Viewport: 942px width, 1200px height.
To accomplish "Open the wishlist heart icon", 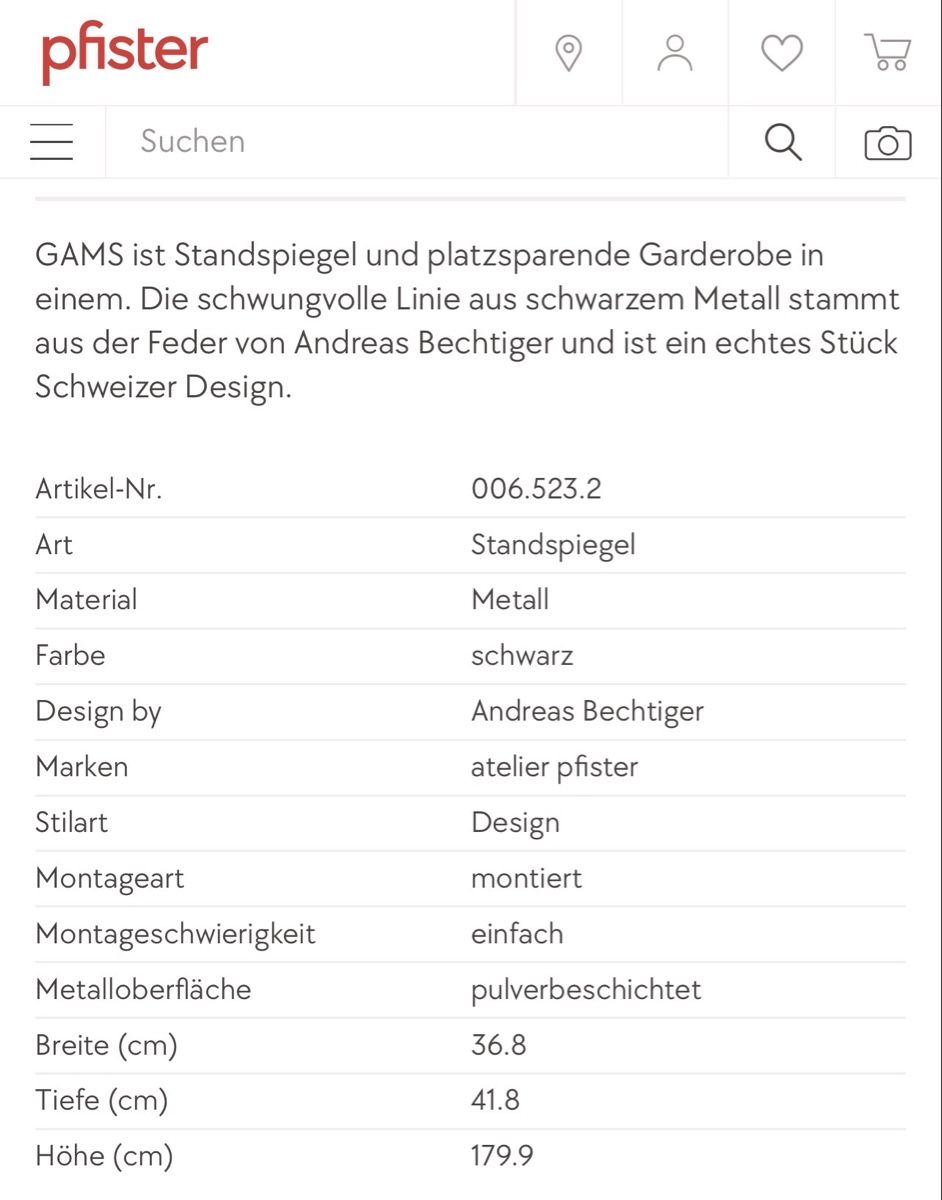I will pos(782,53).
